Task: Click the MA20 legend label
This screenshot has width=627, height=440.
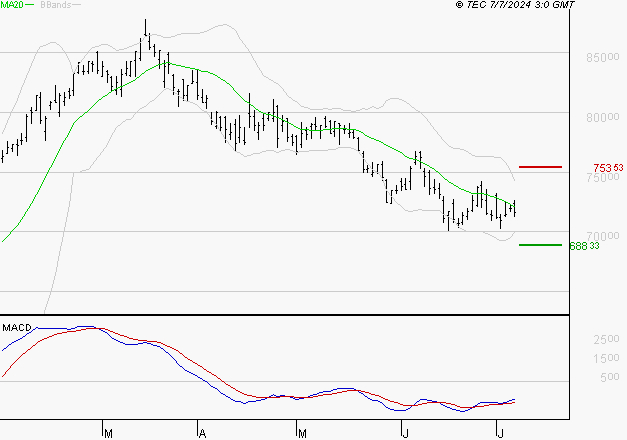Action: tap(12, 5)
